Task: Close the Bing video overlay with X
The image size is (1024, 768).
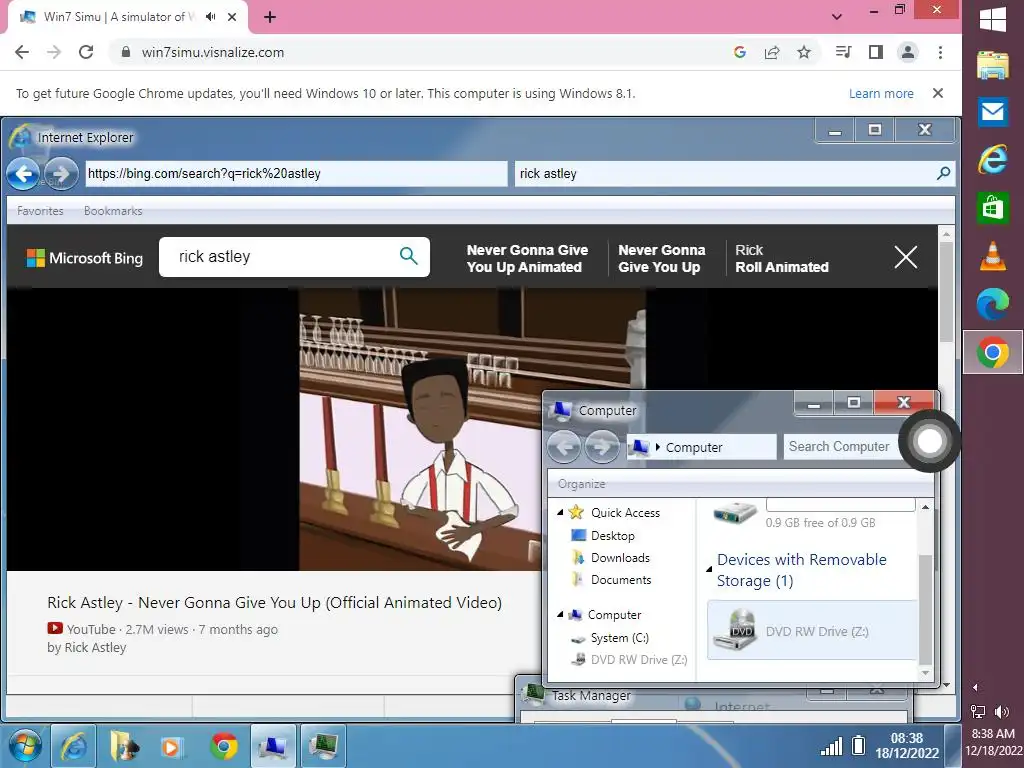Action: click(x=906, y=257)
